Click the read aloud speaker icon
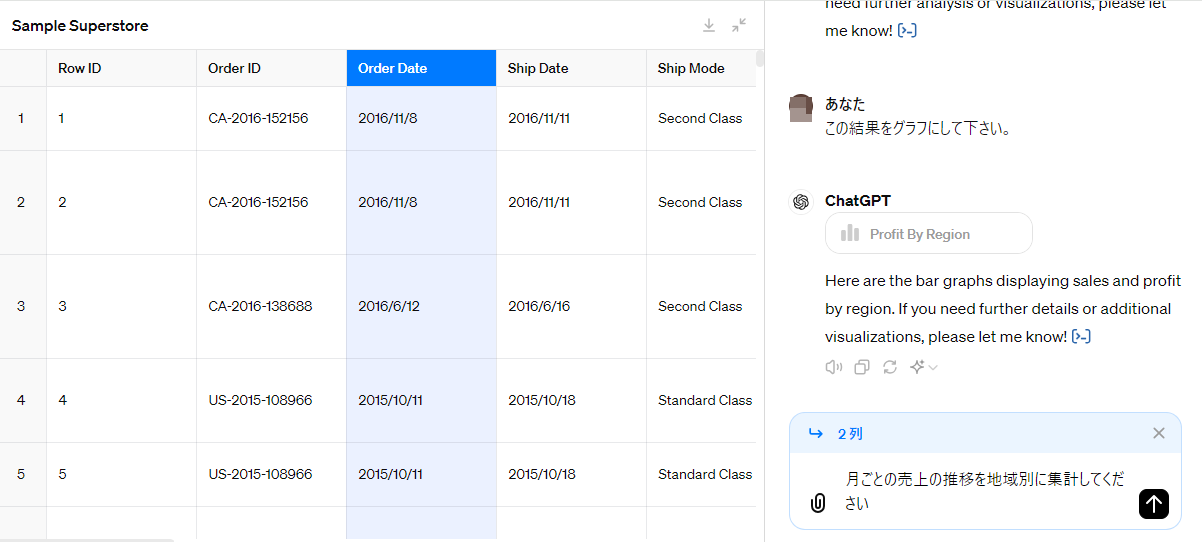This screenshot has height=542, width=1202. 833,367
